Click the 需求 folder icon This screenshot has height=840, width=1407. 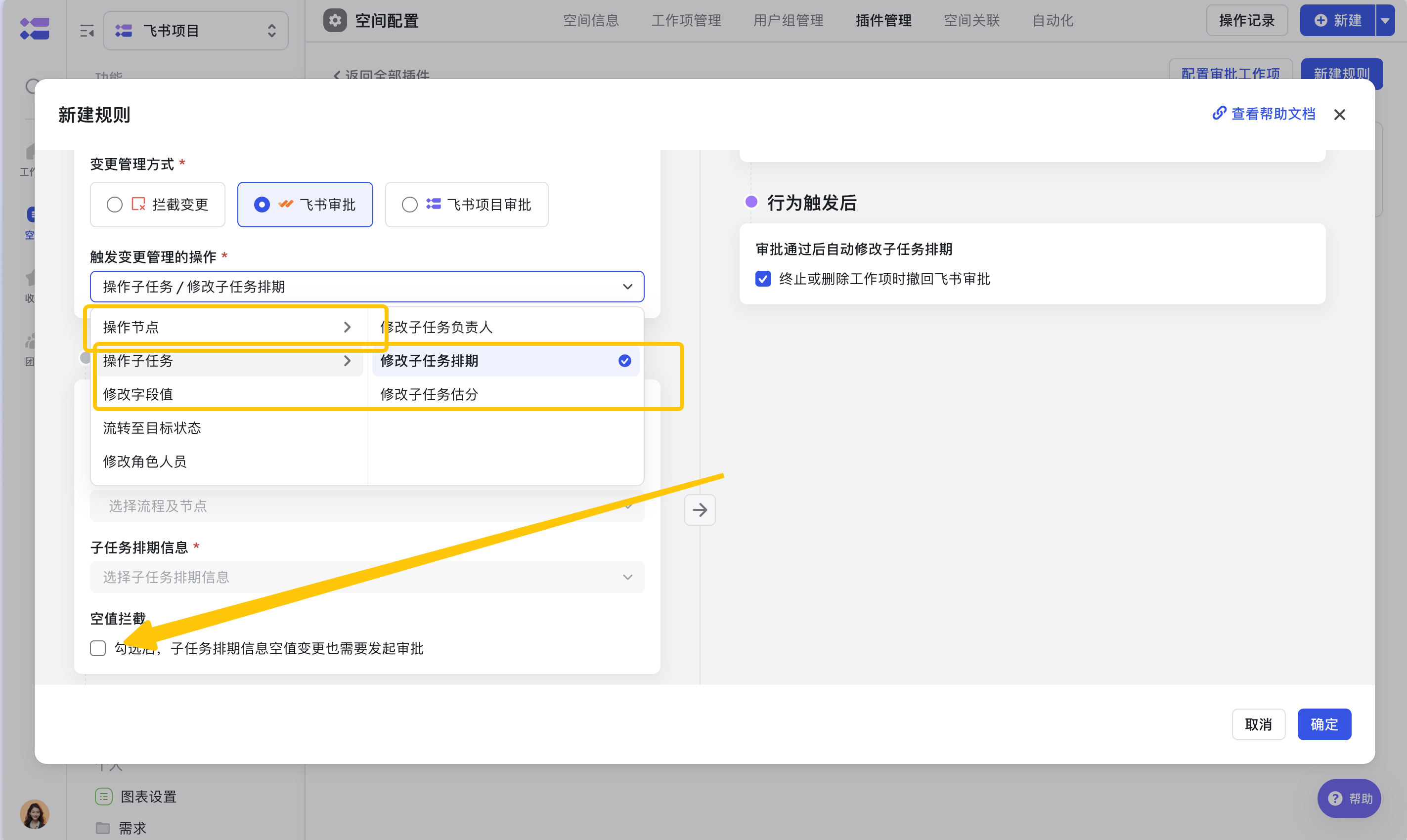(x=103, y=828)
